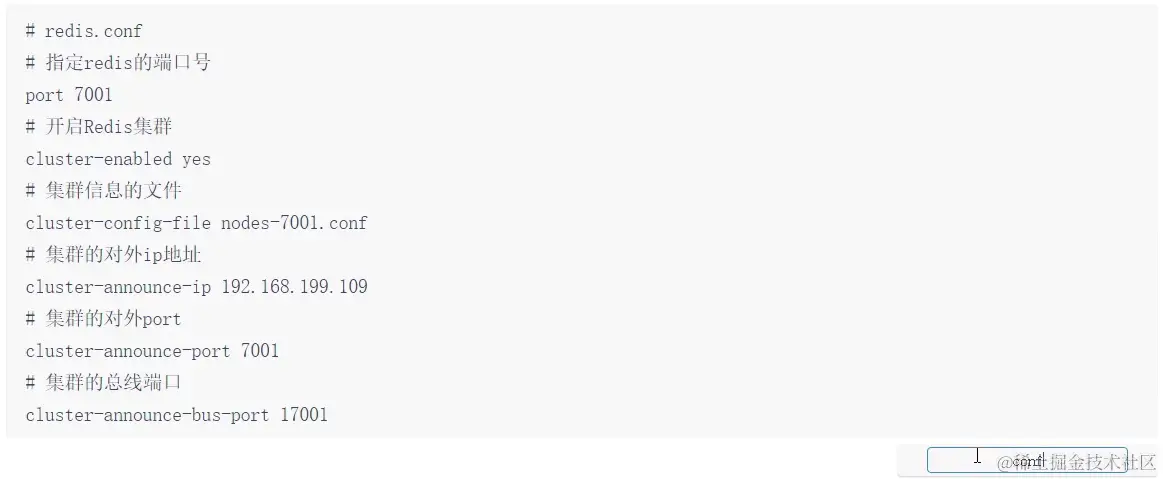Viewport: 1163px width, 479px height.
Task: Click the '# redis.conf' comment line
Action: pyautogui.click(x=84, y=31)
